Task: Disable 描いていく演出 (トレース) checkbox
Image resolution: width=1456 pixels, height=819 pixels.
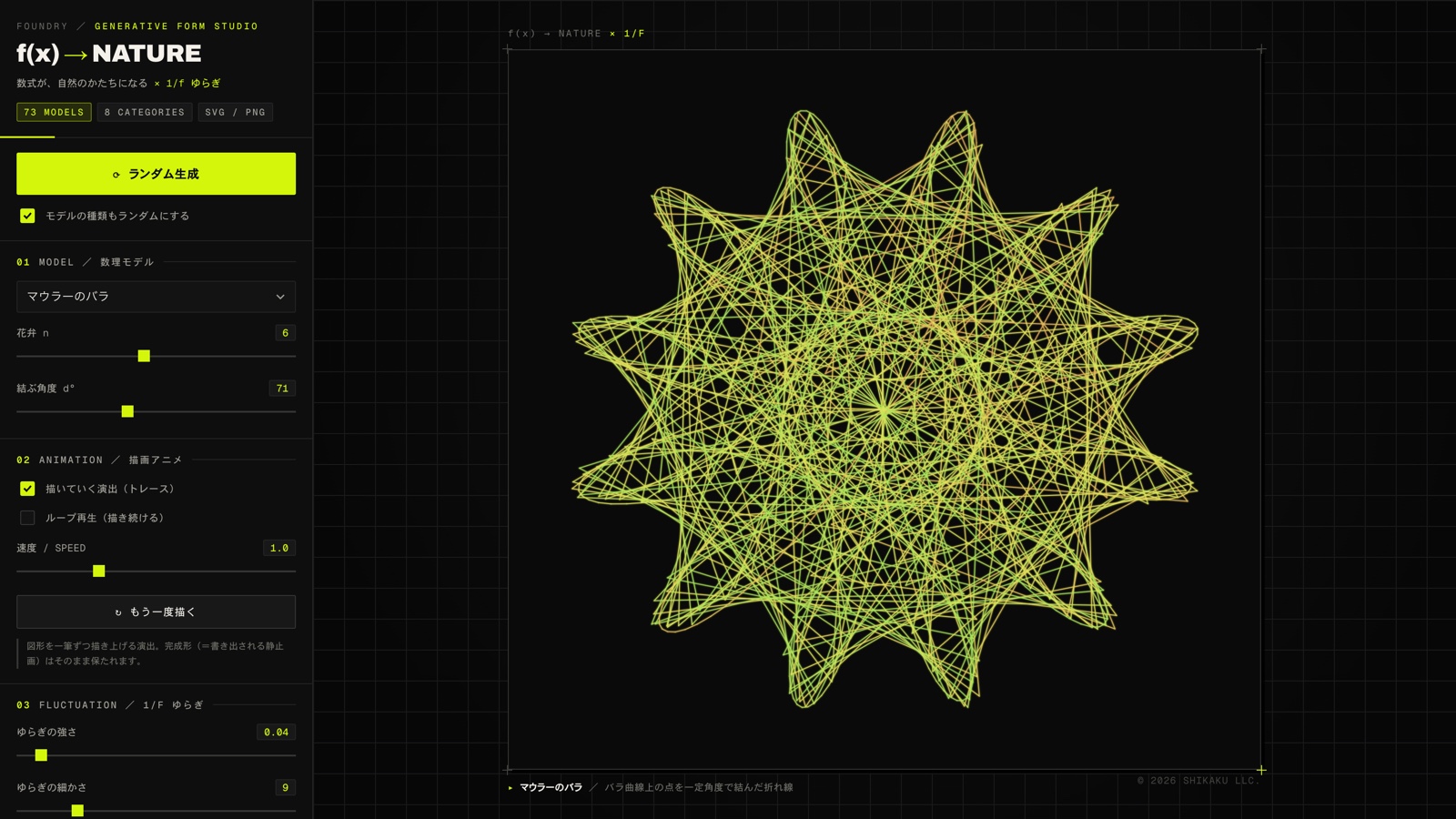Action: (27, 489)
